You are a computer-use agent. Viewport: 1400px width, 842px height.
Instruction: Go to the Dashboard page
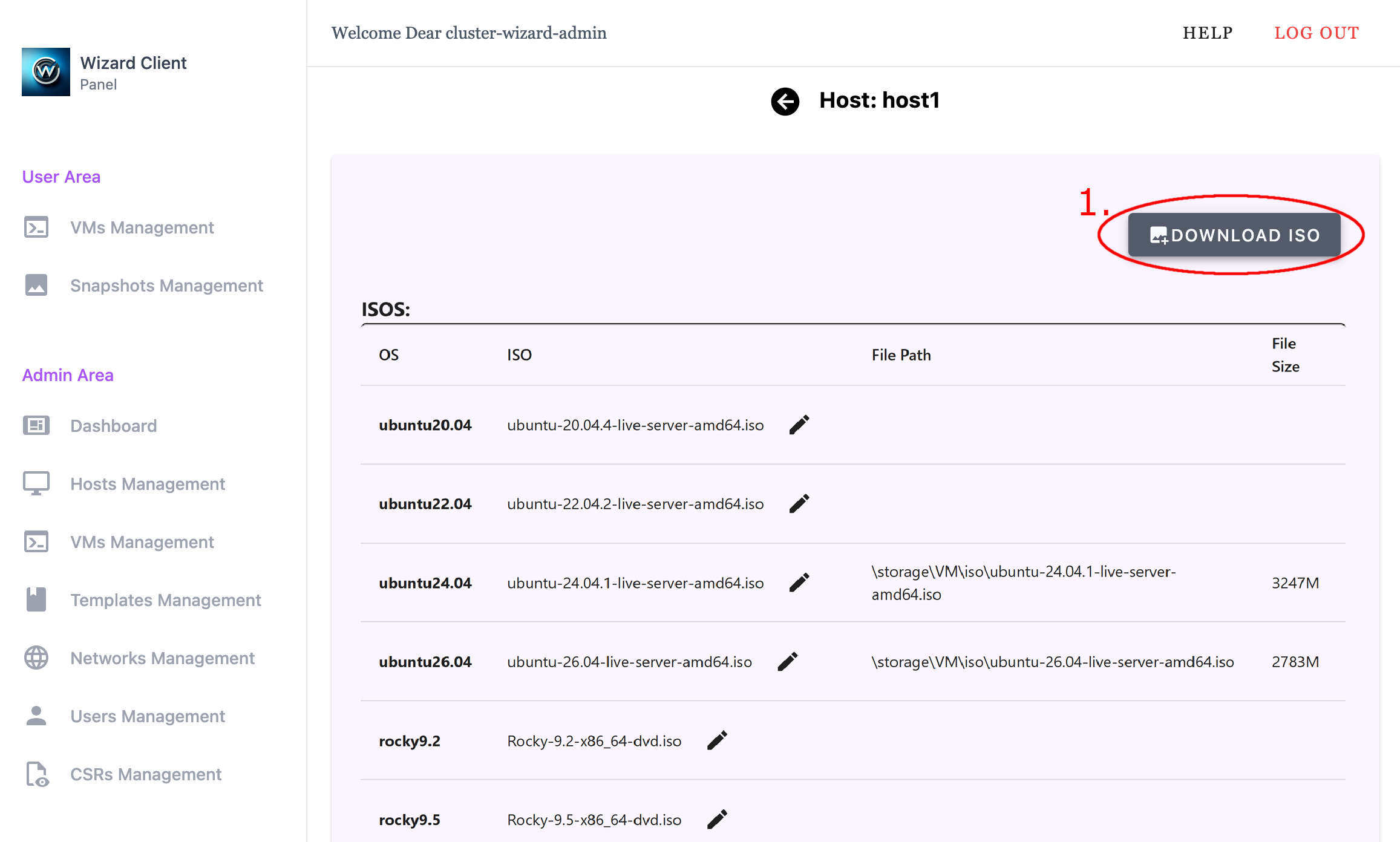[114, 426]
